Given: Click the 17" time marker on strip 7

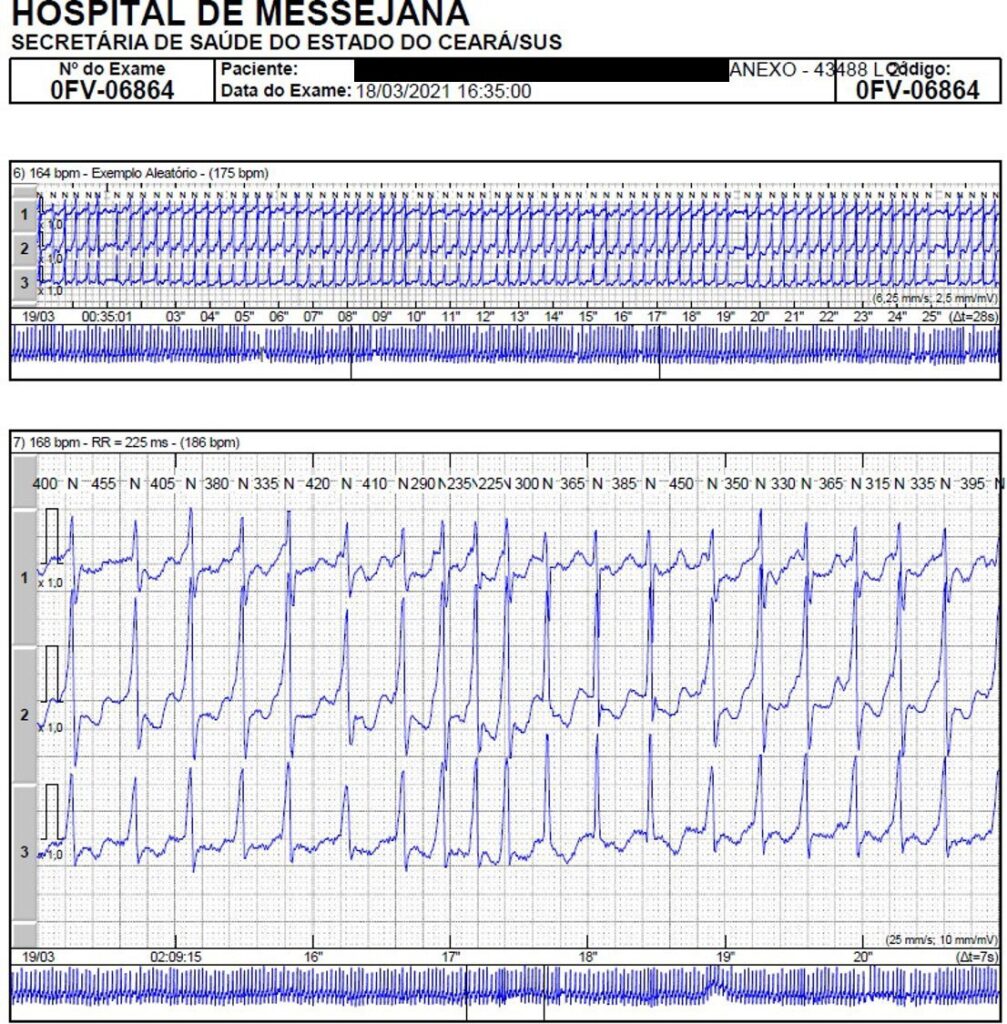Looking at the screenshot, I should pos(451,957).
